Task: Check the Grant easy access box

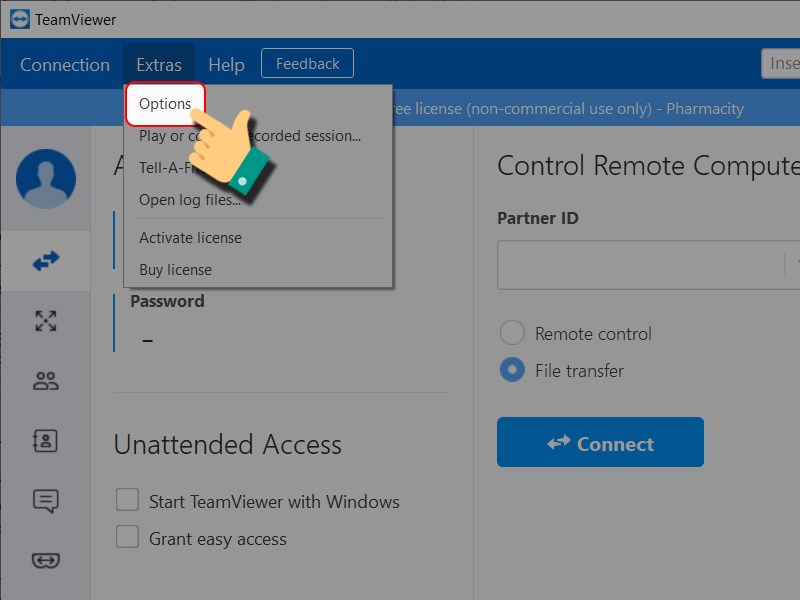Action: click(x=127, y=538)
